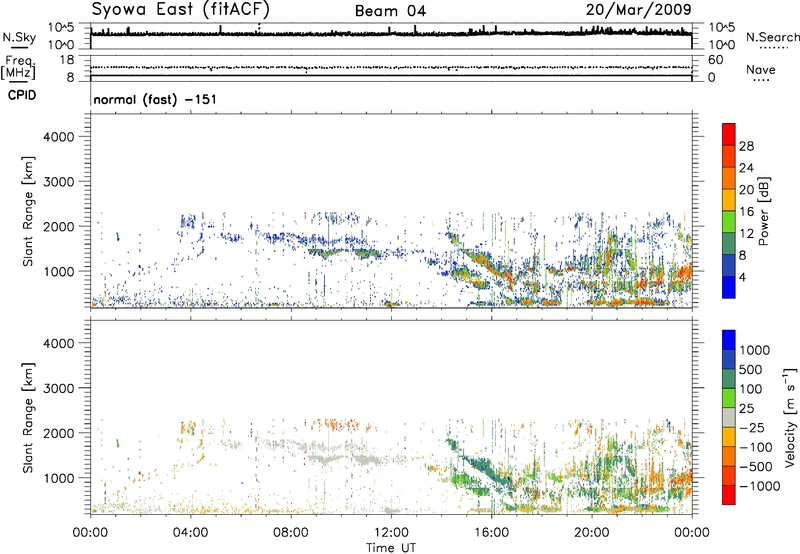Image resolution: width=800 pixels, height=554 pixels.
Task: Pick the bright blue bottom Power colorbar segment
Action: click(x=729, y=287)
